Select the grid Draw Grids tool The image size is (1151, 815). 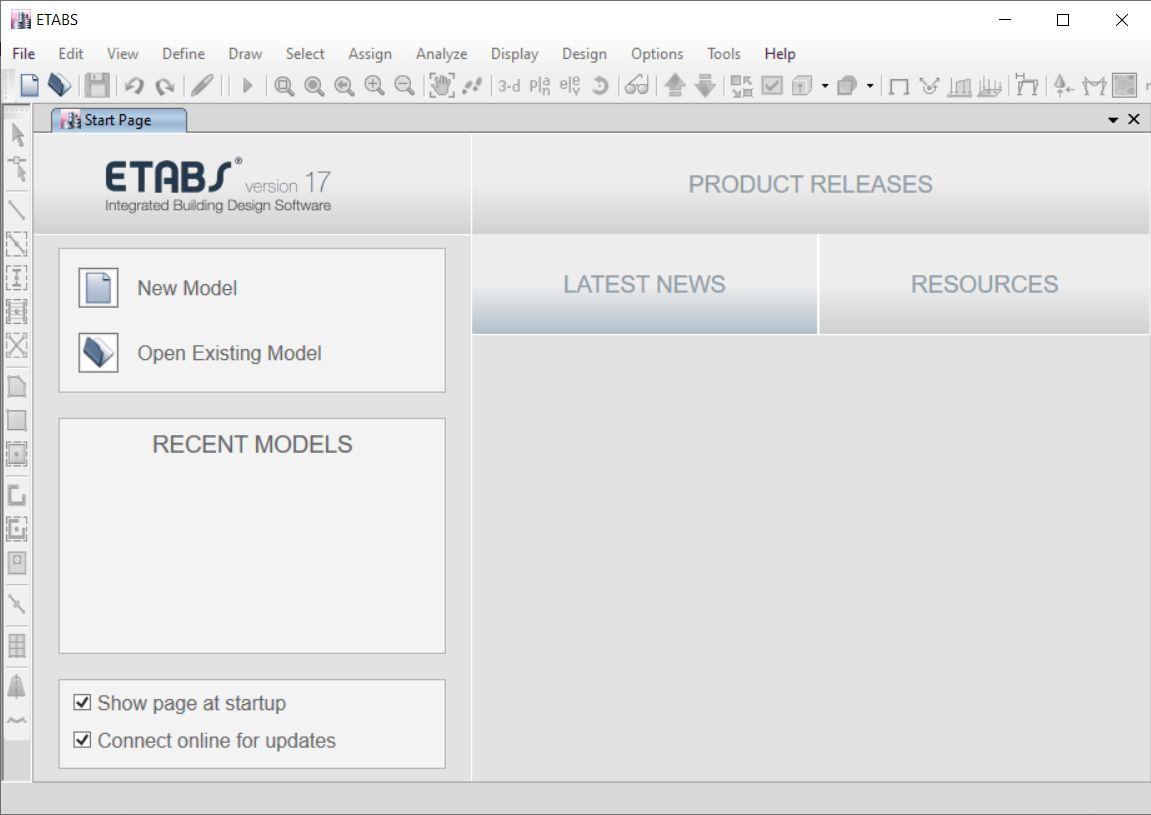[17, 645]
